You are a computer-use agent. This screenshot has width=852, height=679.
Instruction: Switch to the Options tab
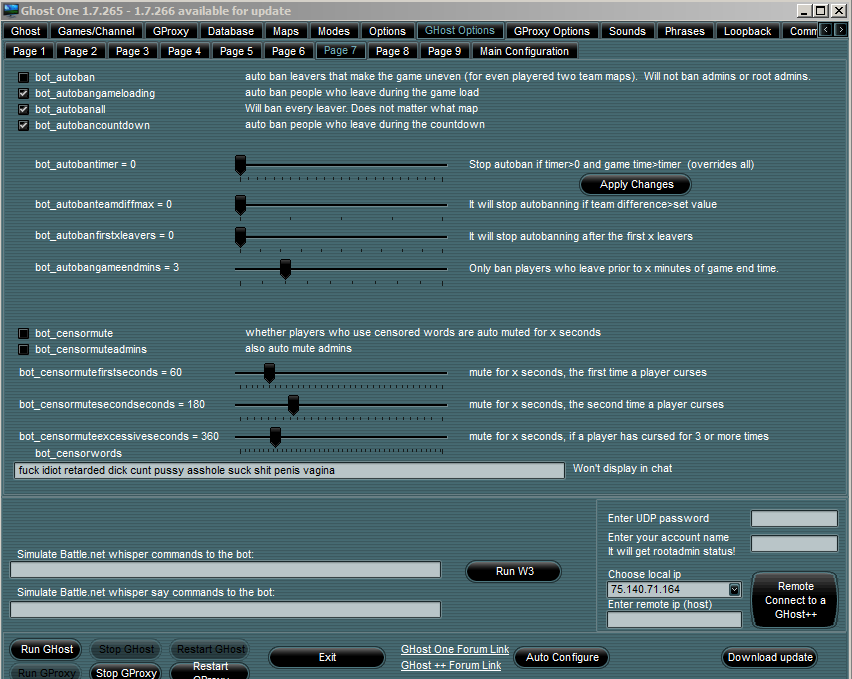pyautogui.click(x=387, y=31)
